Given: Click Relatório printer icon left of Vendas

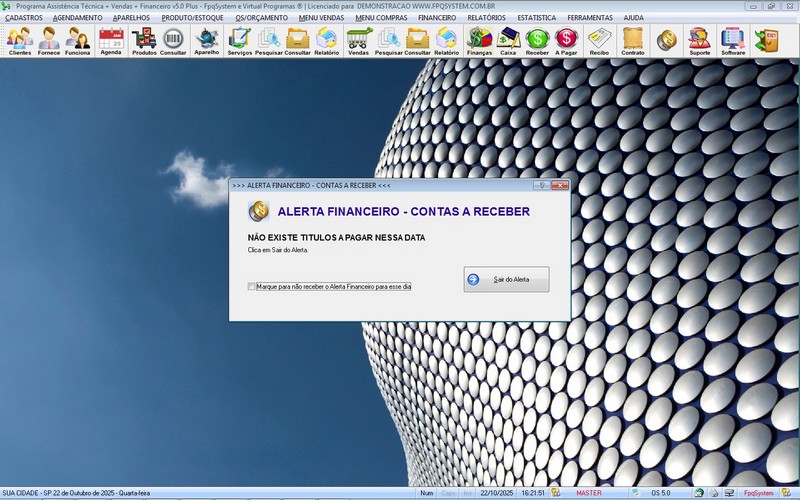Looking at the screenshot, I should coord(327,41).
